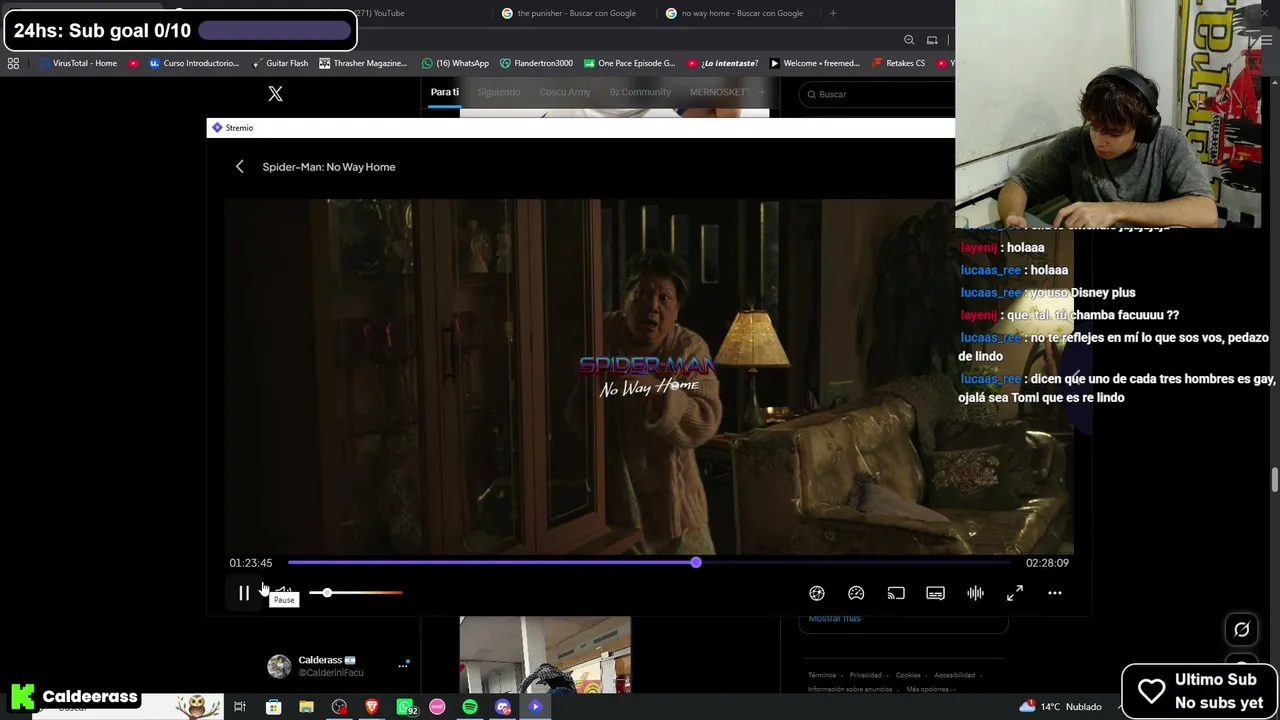The width and height of the screenshot is (1280, 720).
Task: Open the VirusTotal - Home bookmark
Action: click(x=78, y=63)
